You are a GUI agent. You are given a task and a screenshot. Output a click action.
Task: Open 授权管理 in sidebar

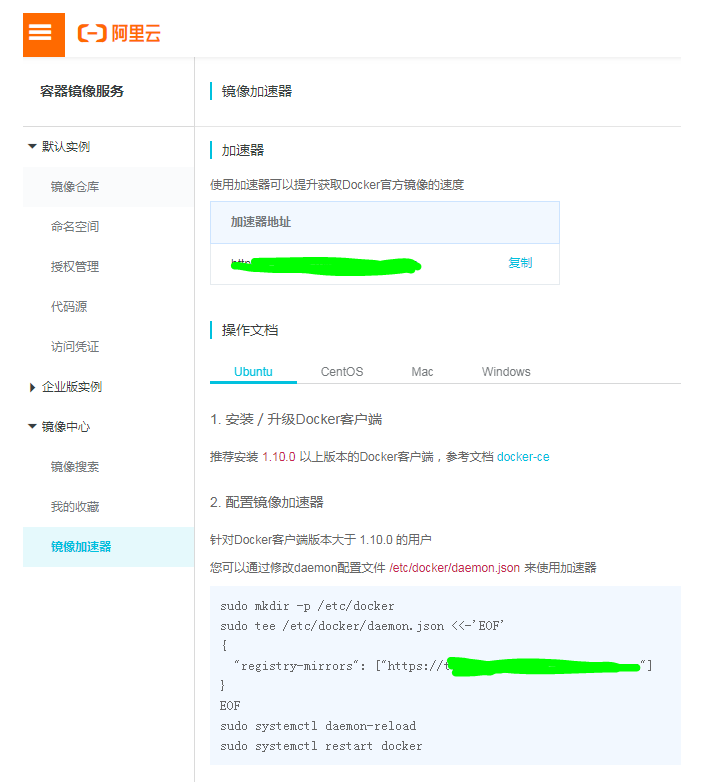click(x=75, y=266)
